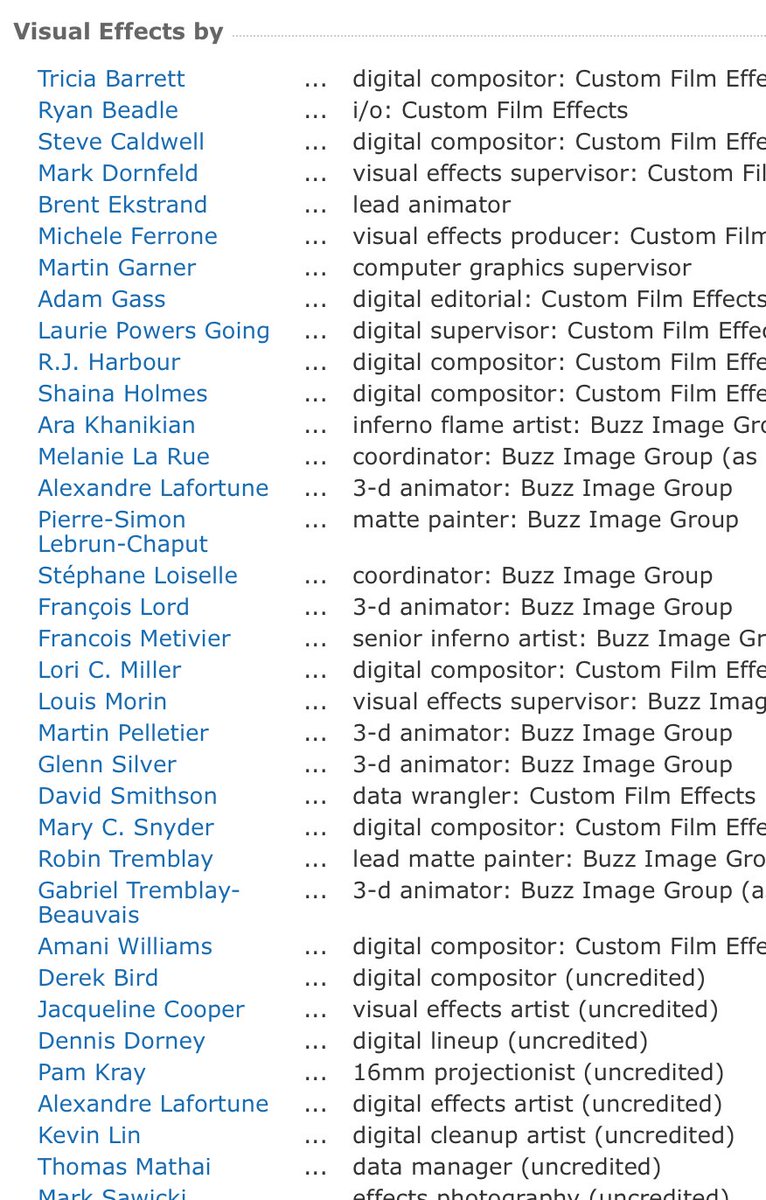Click the "data manager (uncredited)" text

click(x=506, y=1167)
